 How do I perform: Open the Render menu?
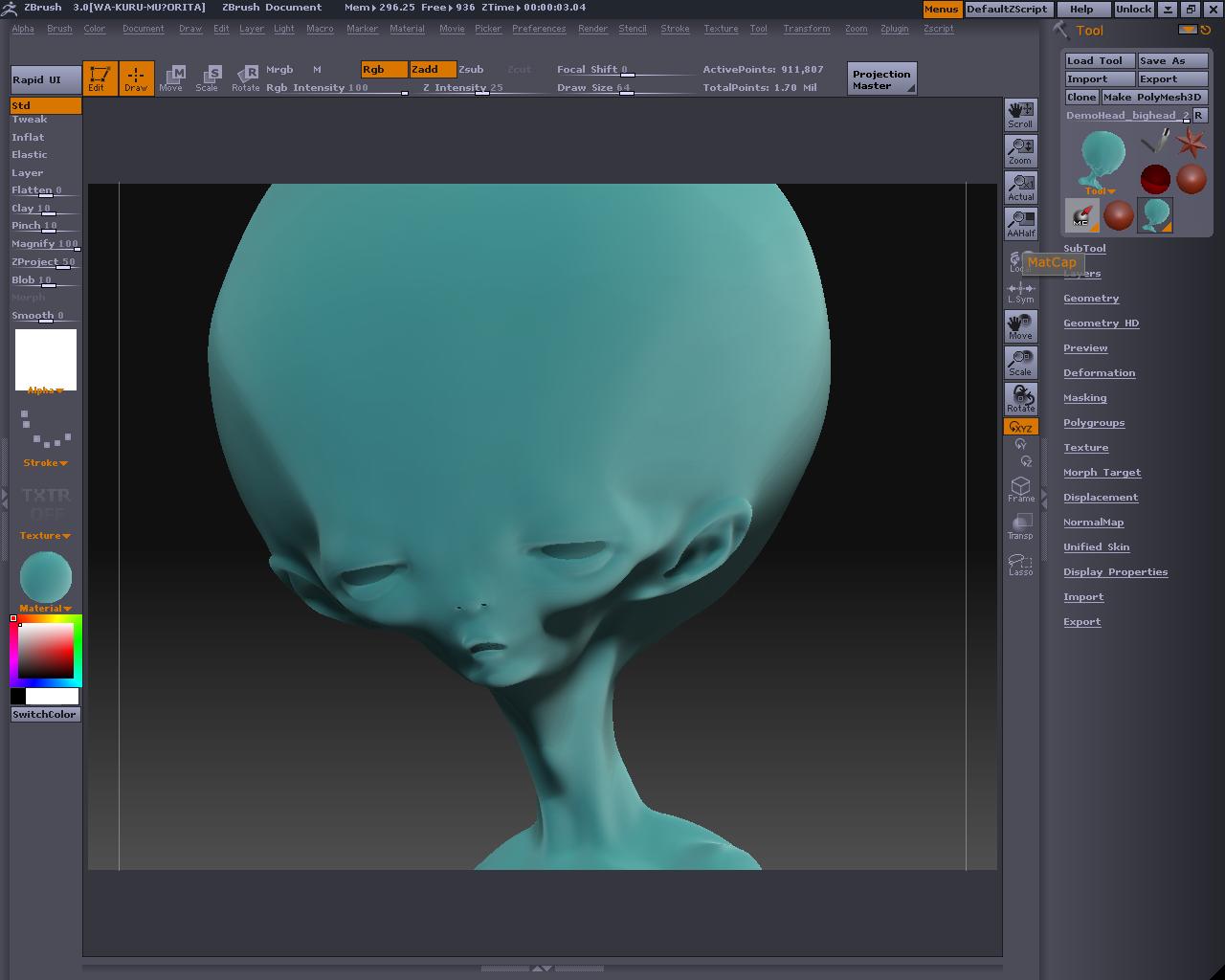[592, 29]
